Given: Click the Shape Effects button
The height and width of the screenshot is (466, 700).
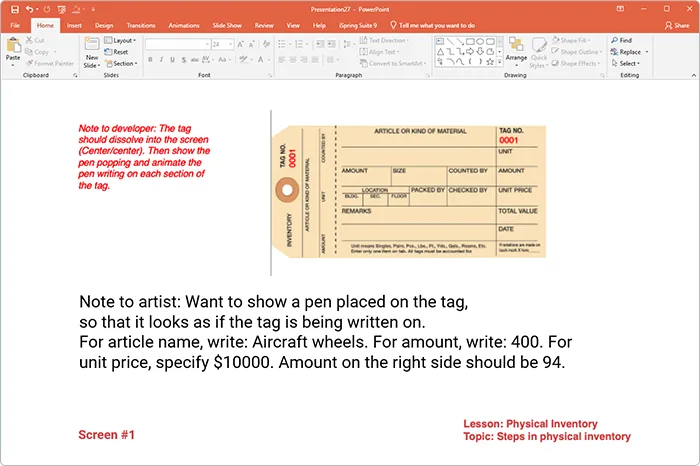Looking at the screenshot, I should (576, 63).
